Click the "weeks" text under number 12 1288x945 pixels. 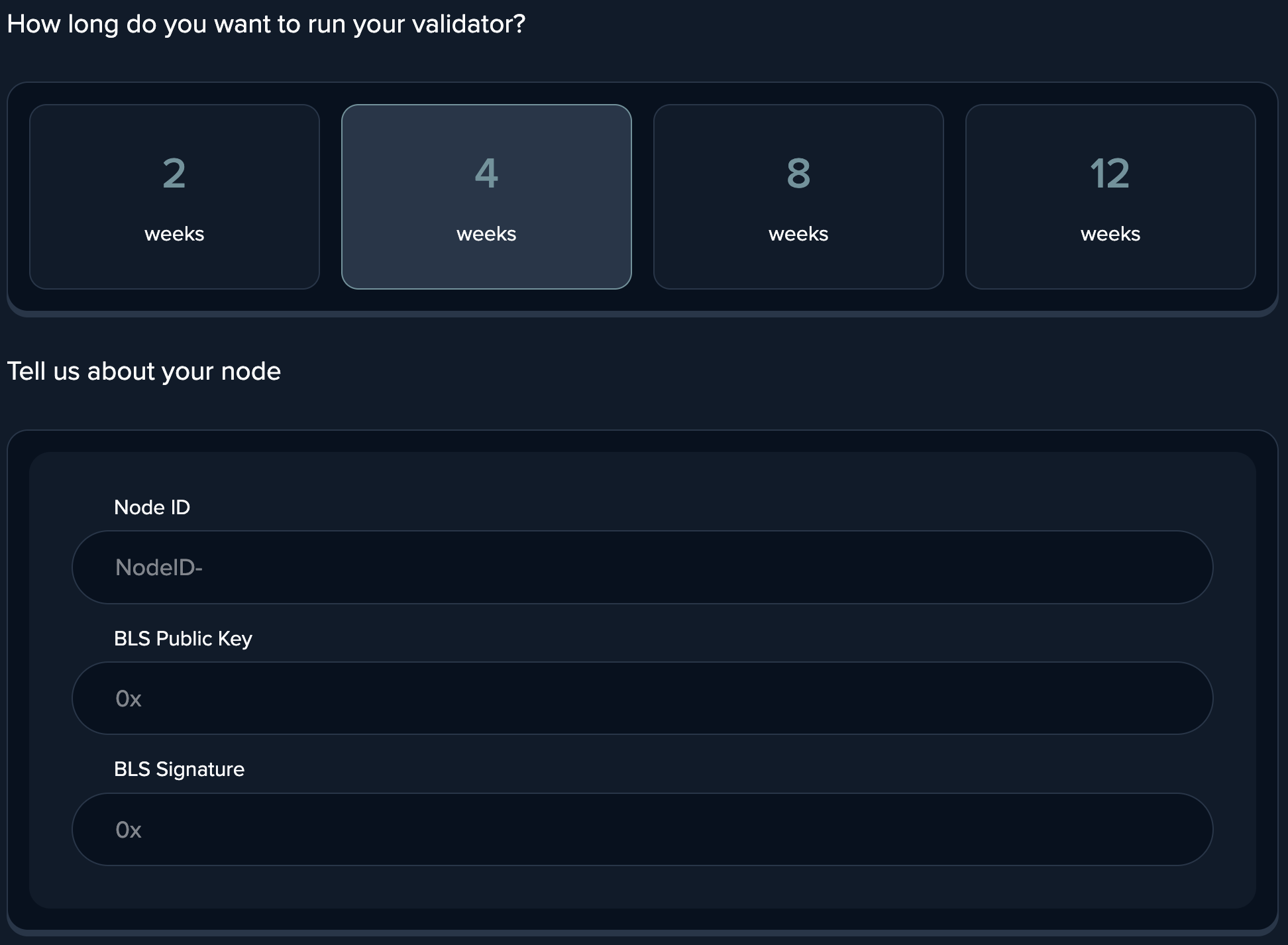(x=1110, y=234)
